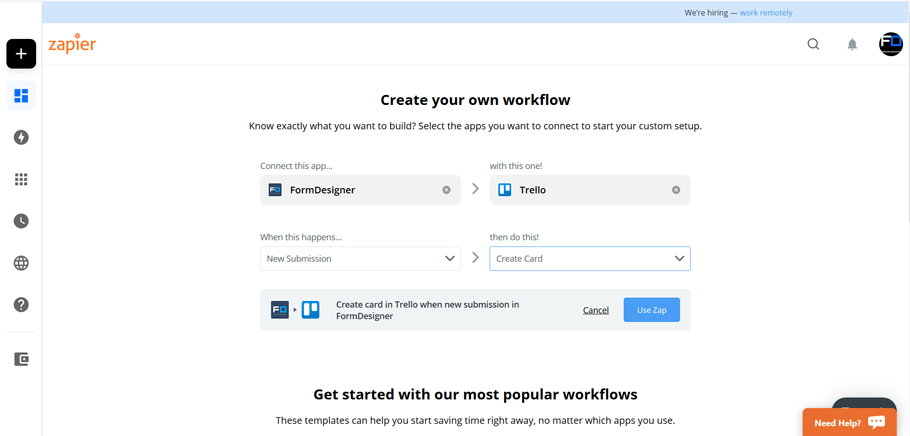The image size is (910, 436).
Task: Click the Trello logo in app field
Action: click(505, 190)
